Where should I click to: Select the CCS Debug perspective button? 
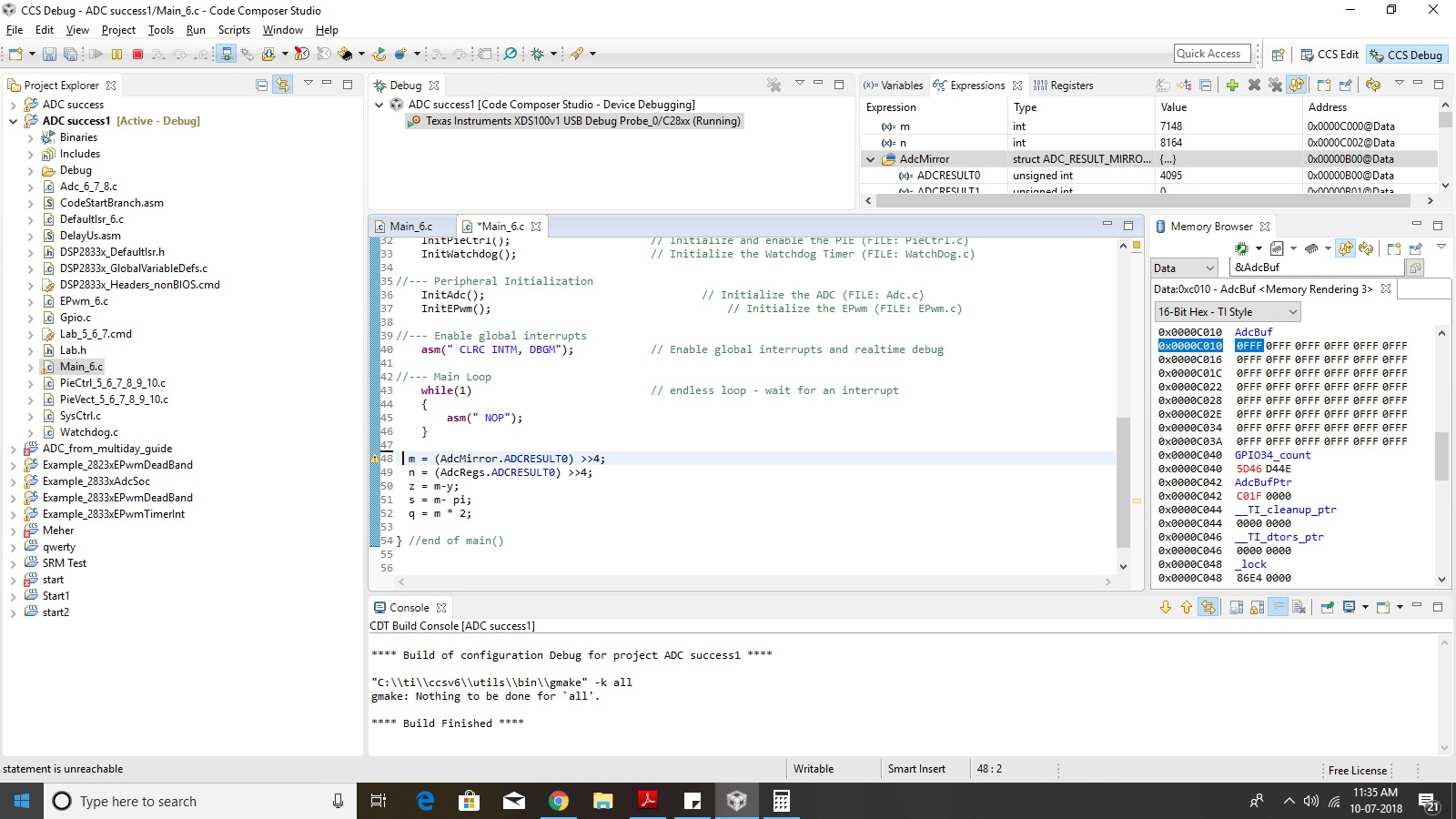coord(1408,55)
